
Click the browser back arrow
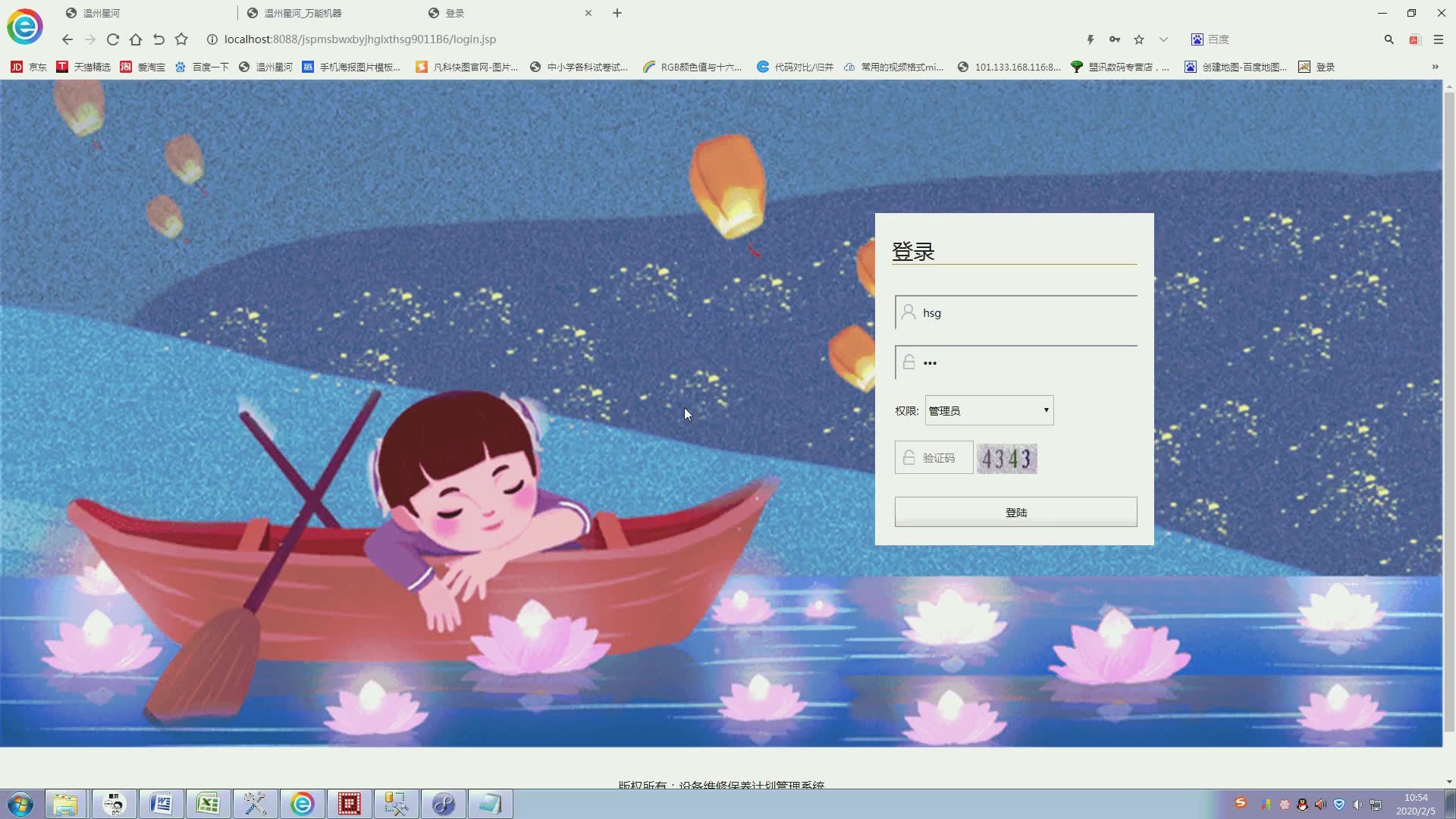tap(67, 39)
